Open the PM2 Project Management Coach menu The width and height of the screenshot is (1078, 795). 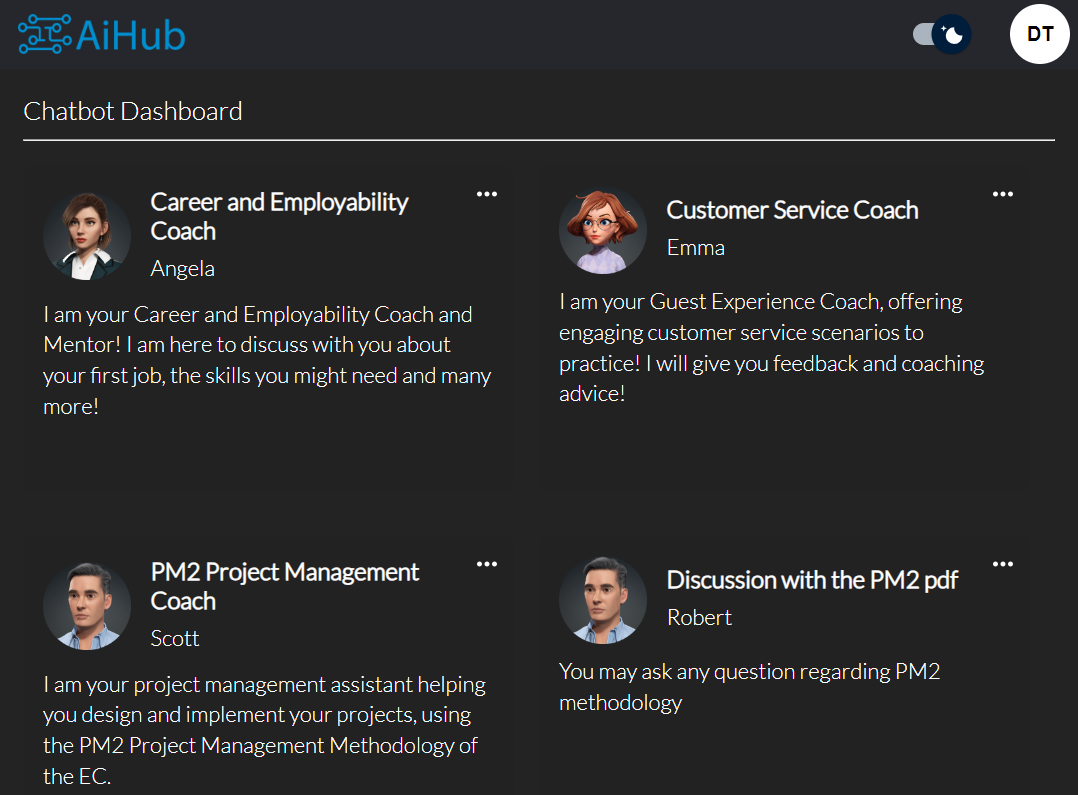(487, 563)
